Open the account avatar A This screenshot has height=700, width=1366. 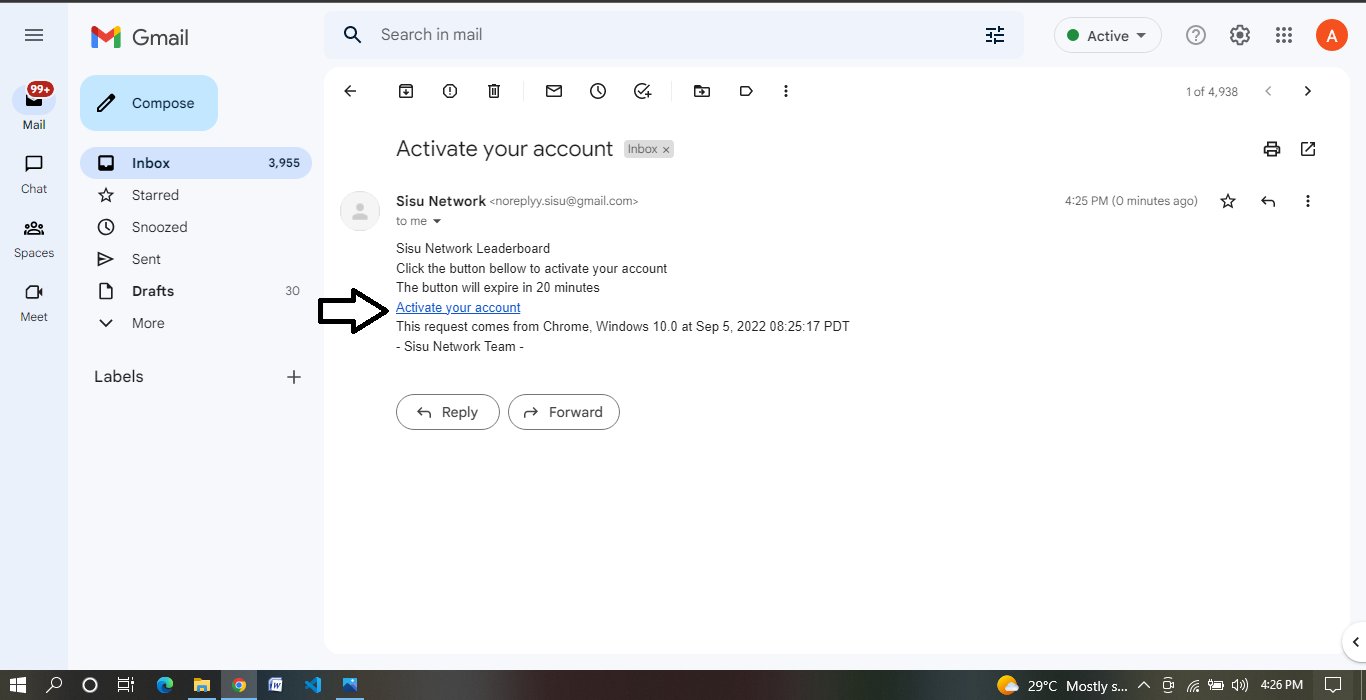1332,36
